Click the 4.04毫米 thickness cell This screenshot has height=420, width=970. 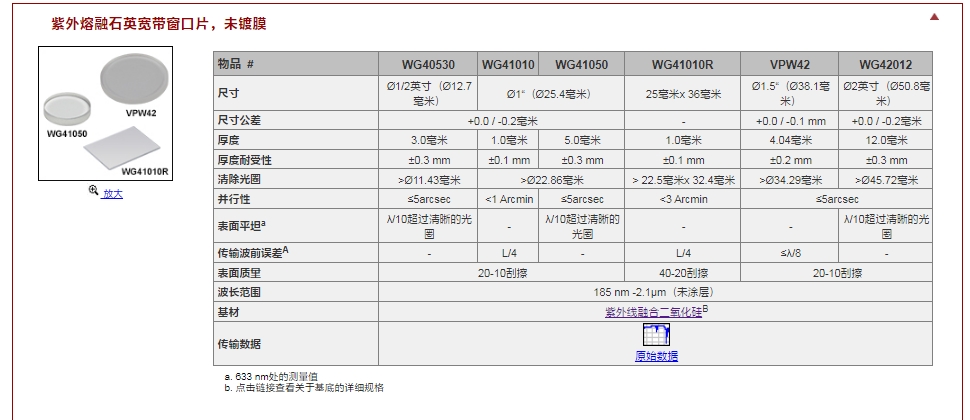789,140
